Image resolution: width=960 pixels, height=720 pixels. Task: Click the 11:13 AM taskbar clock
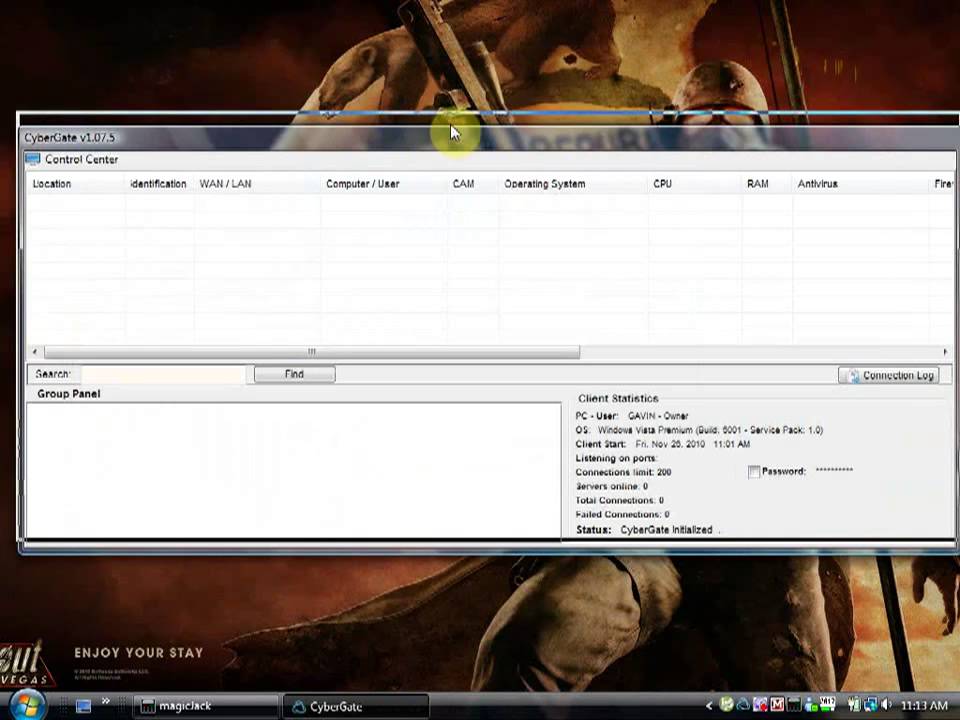tap(924, 706)
